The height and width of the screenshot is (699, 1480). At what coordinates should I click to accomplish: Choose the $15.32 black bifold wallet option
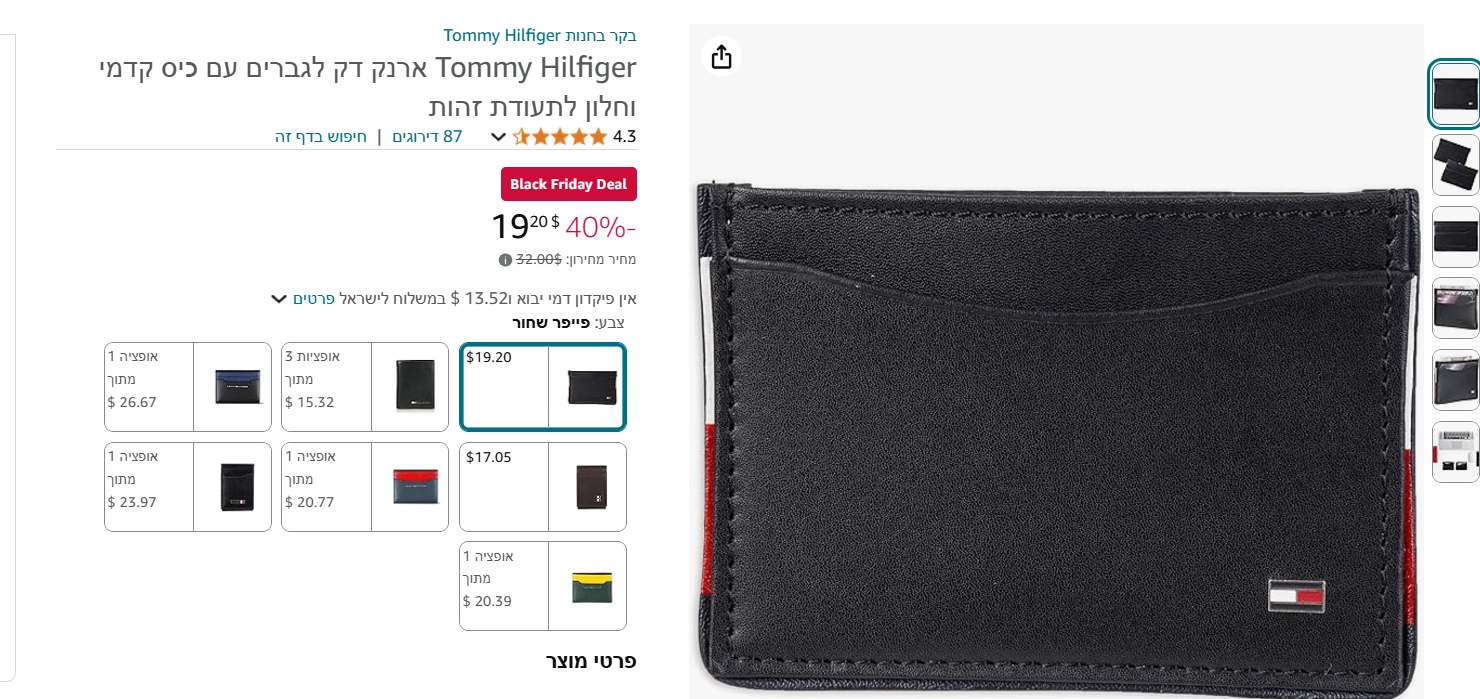(365, 387)
